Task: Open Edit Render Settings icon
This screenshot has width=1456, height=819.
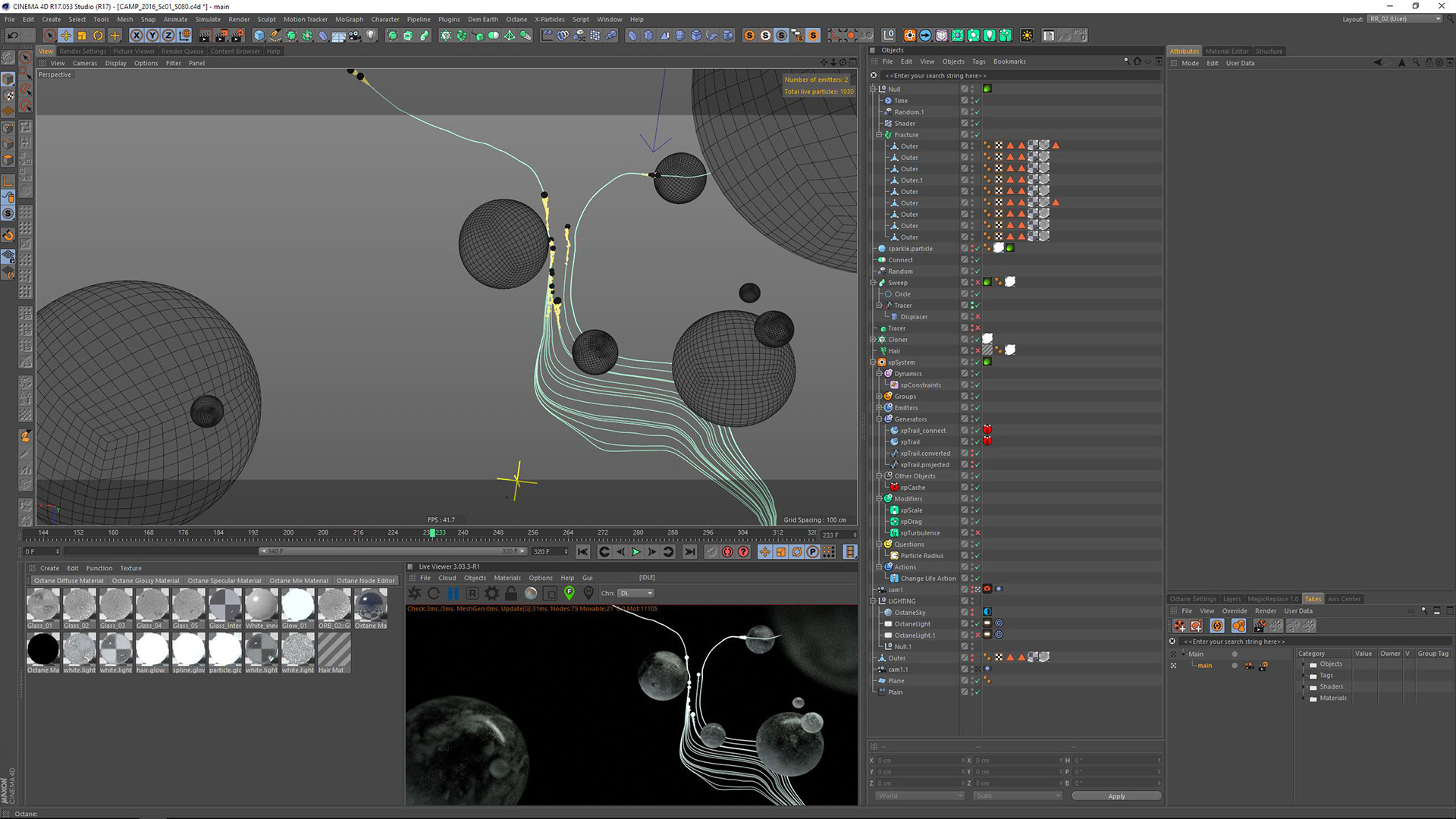Action: click(237, 35)
